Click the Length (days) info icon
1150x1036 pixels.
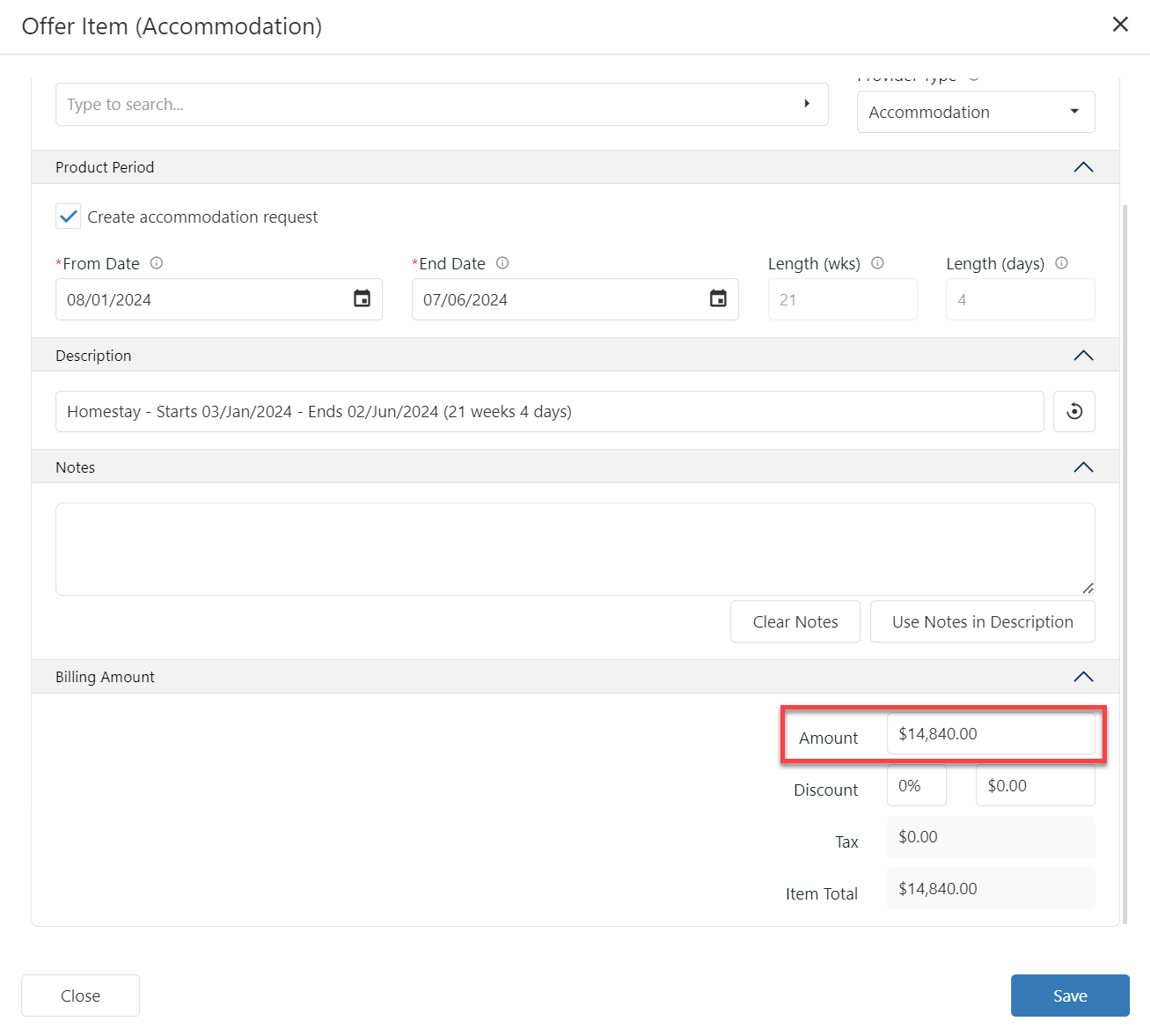(1061, 263)
